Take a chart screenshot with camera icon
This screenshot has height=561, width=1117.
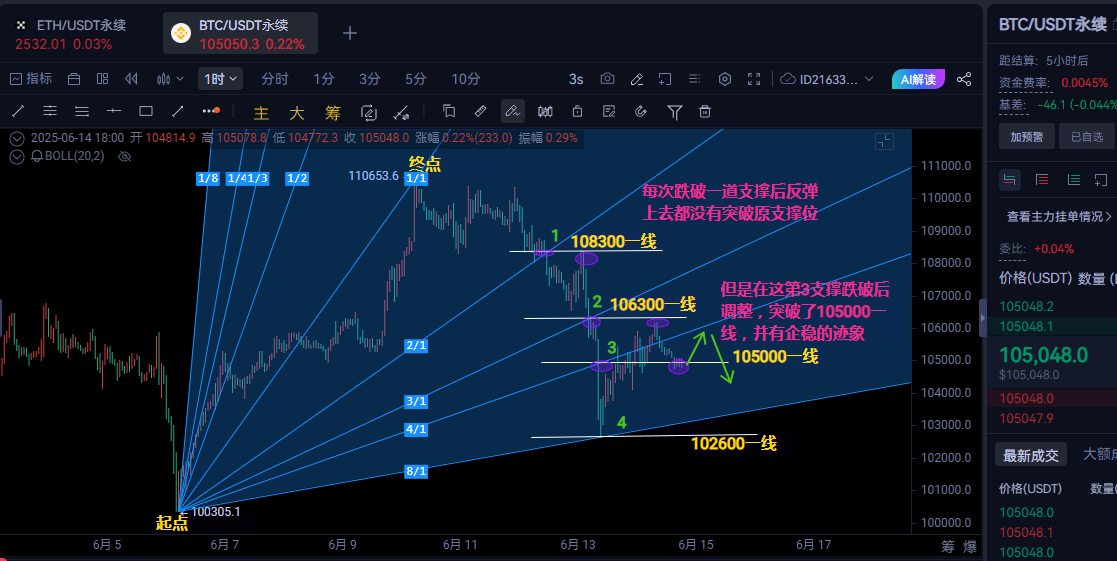pyautogui.click(x=607, y=79)
